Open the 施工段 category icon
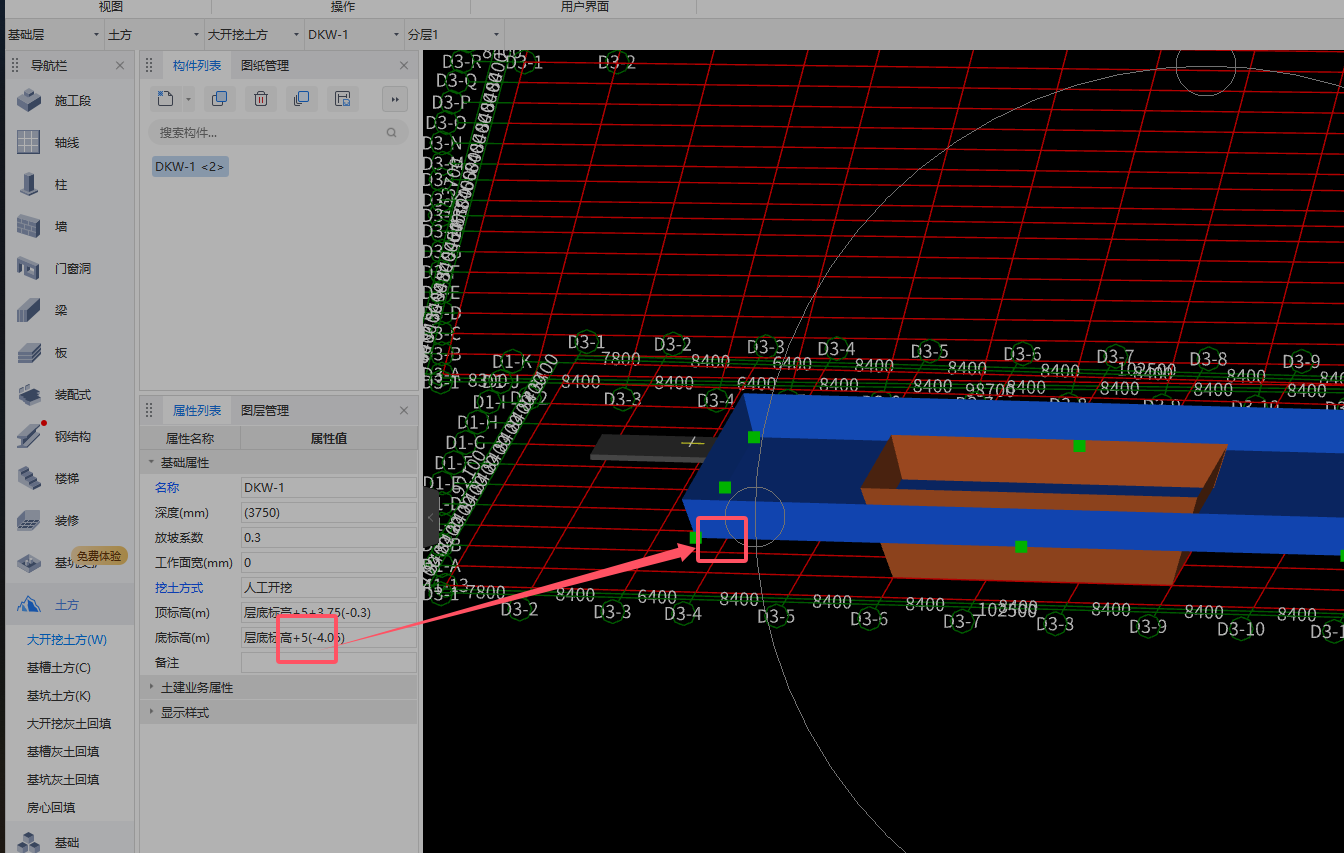The image size is (1344, 853). click(29, 100)
